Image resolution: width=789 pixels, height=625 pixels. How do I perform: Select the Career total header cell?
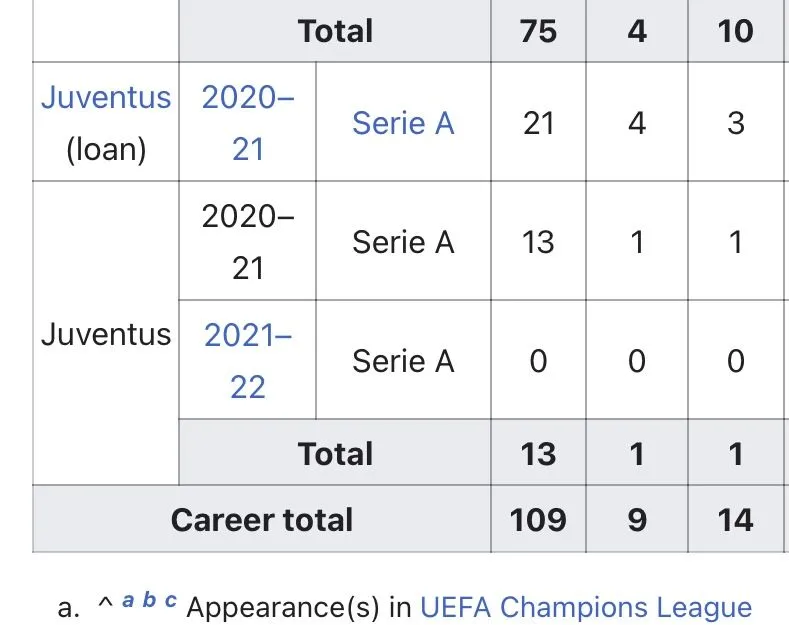(x=262, y=520)
